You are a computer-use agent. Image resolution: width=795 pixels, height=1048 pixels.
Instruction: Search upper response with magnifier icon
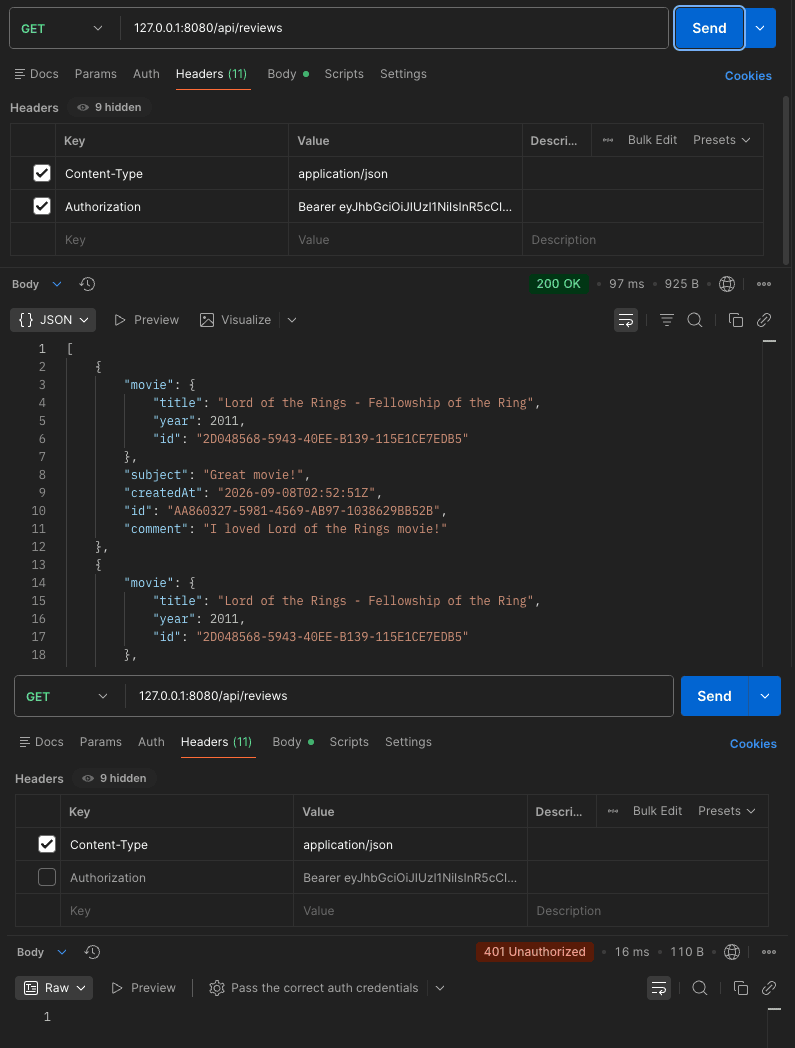tap(695, 320)
